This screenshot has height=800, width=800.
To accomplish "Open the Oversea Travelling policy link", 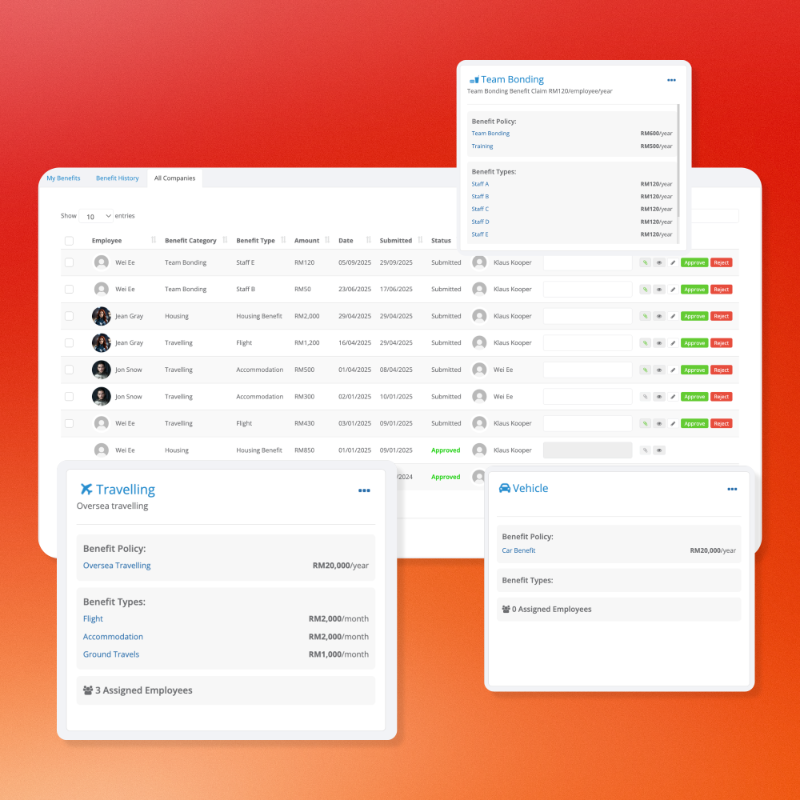I will tap(117, 565).
